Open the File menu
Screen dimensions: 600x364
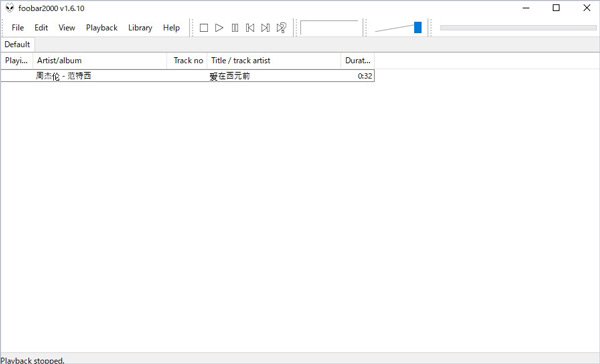click(x=18, y=28)
